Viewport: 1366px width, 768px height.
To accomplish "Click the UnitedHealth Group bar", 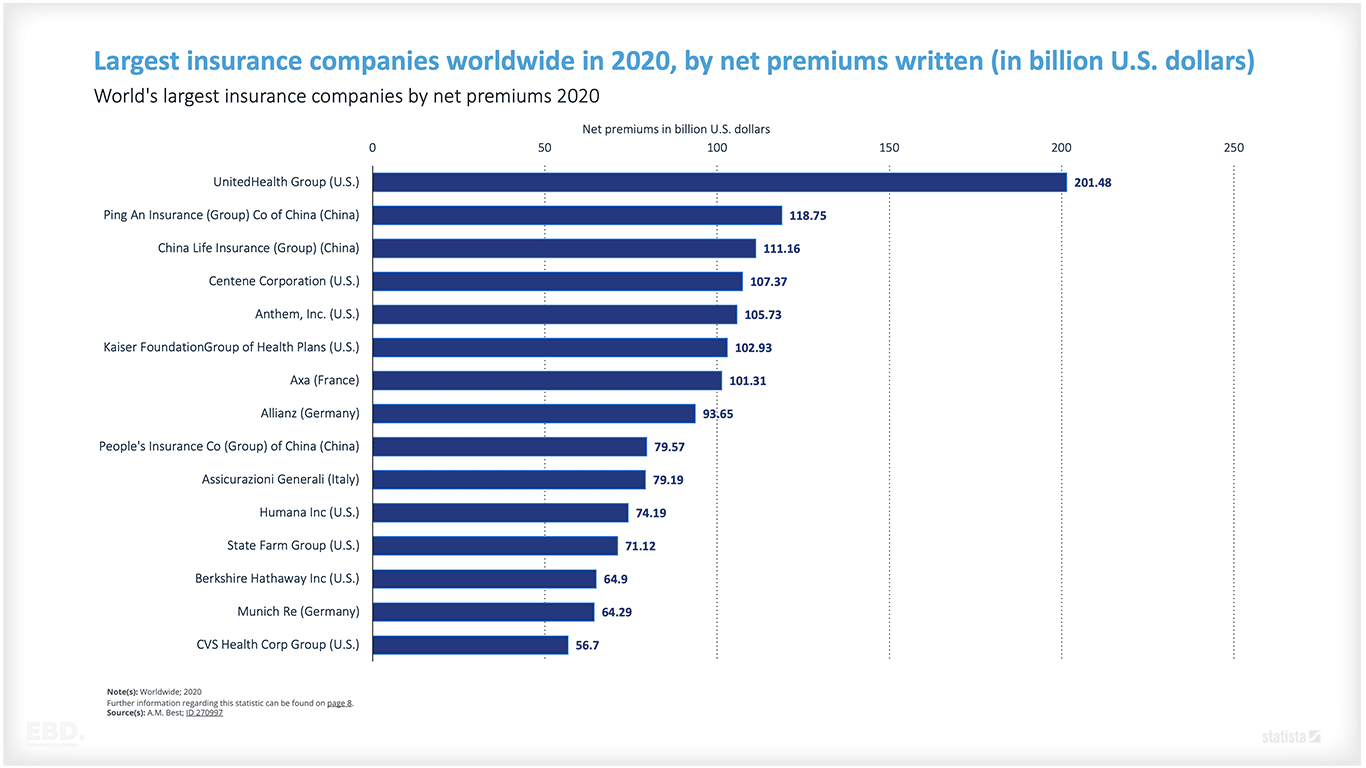I will [720, 182].
